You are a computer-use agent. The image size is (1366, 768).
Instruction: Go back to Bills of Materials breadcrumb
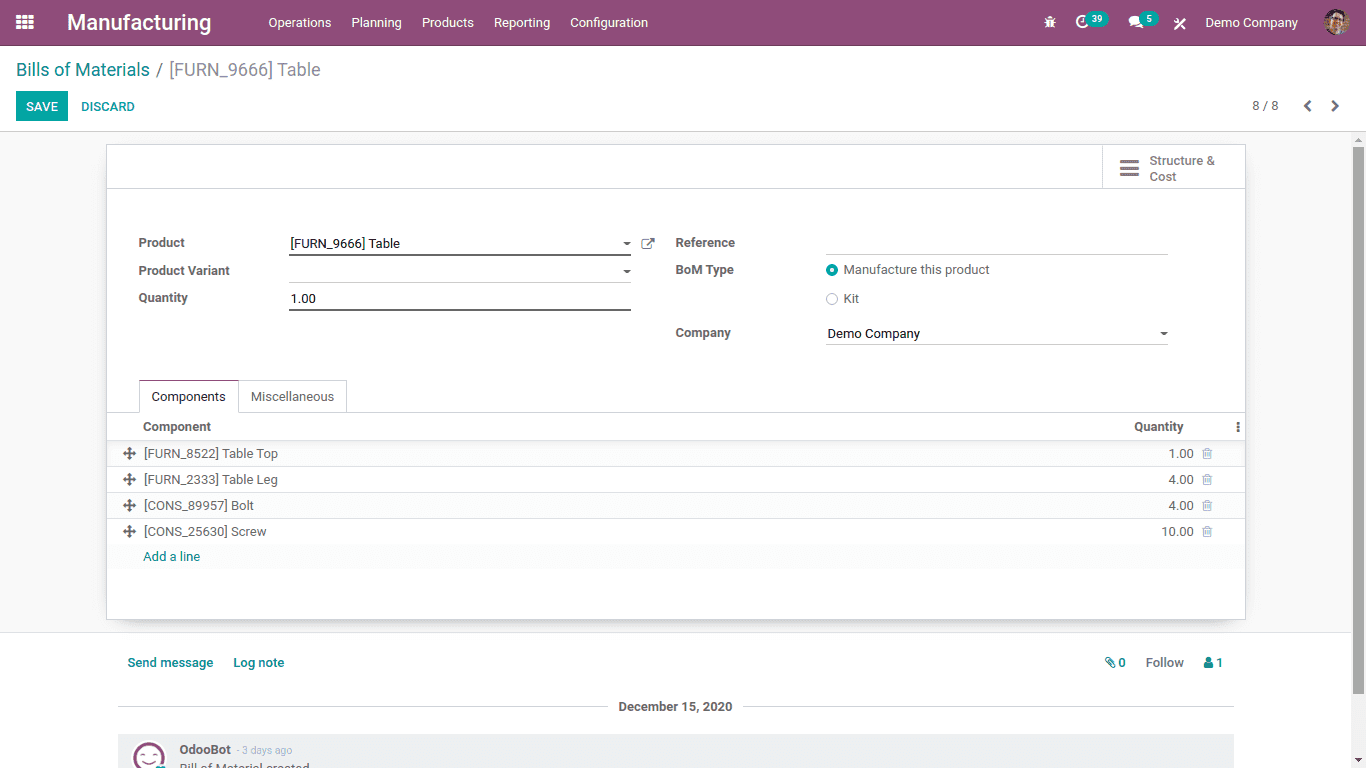pos(83,70)
